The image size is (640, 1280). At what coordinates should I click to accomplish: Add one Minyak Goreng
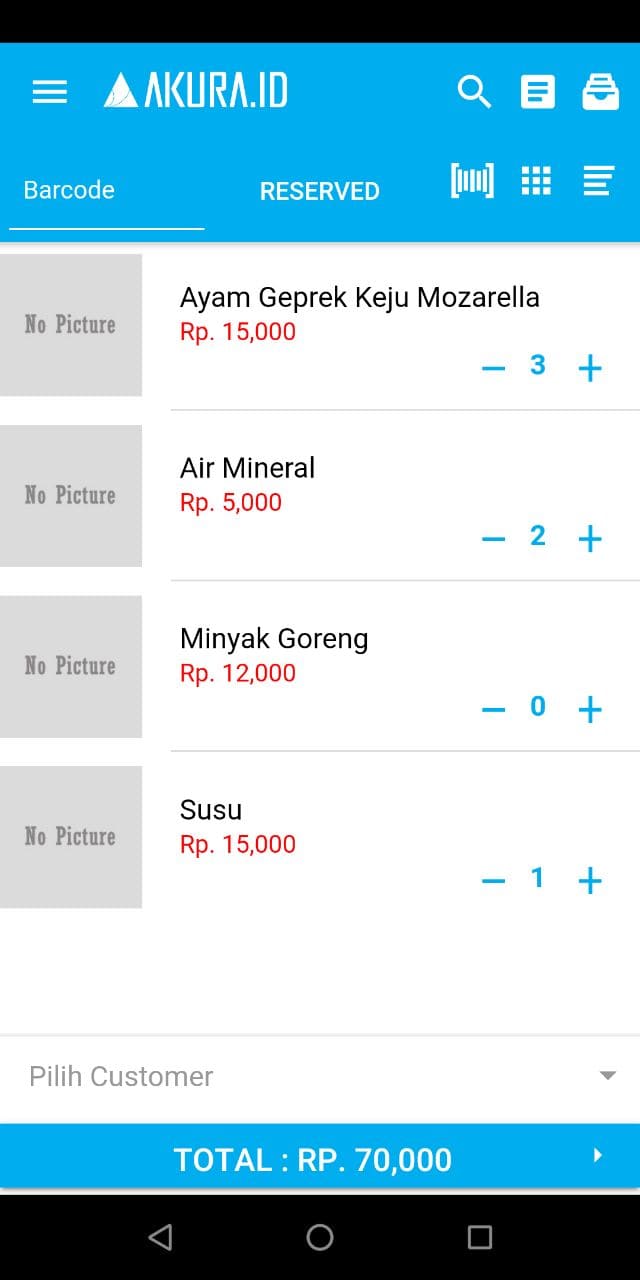[x=590, y=710]
